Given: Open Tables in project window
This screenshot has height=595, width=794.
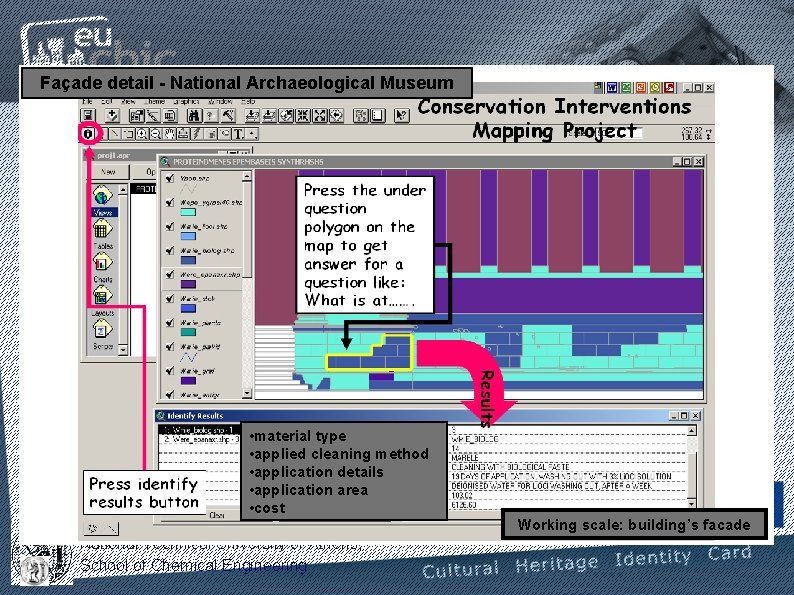Looking at the screenshot, I should pos(103,235).
